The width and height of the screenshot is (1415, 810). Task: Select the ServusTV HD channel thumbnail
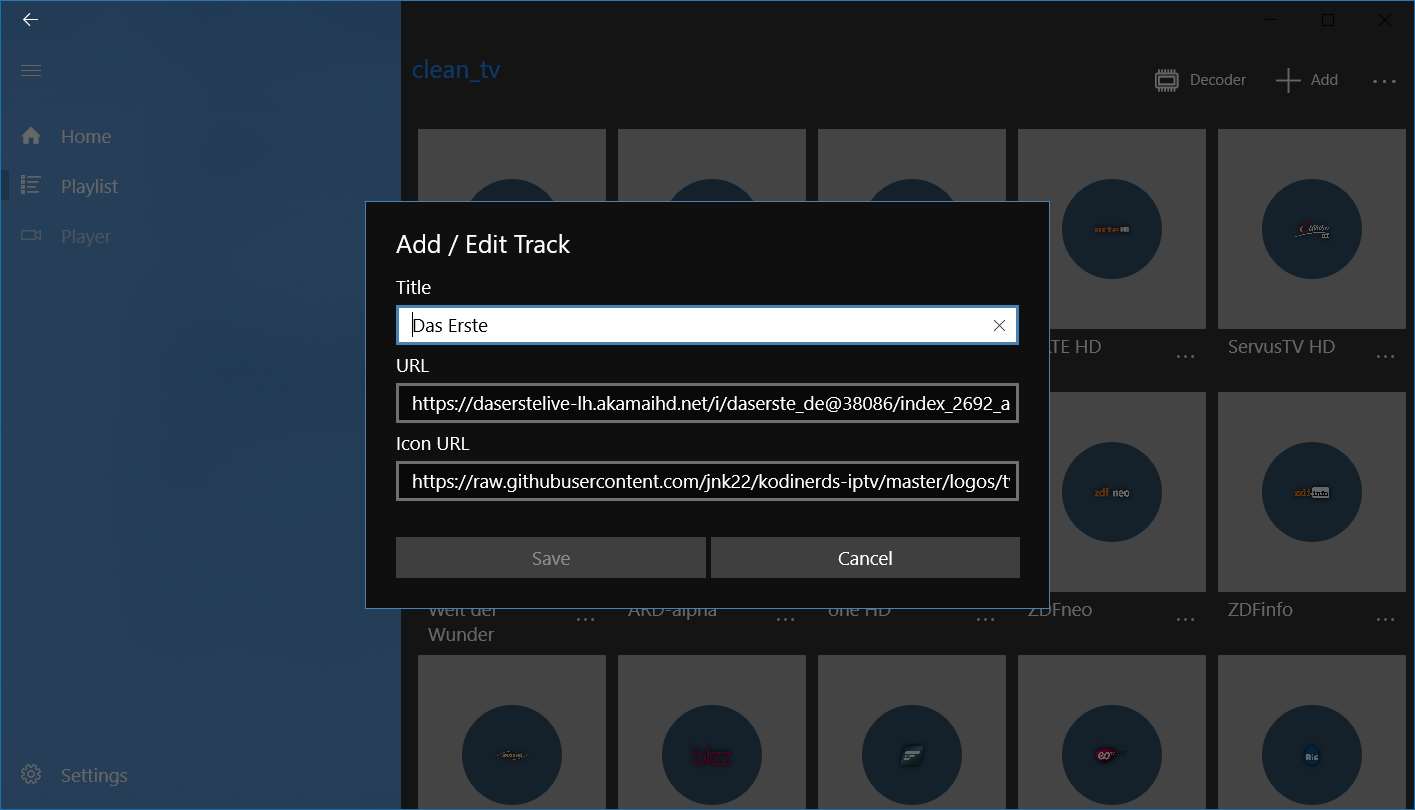(x=1311, y=229)
